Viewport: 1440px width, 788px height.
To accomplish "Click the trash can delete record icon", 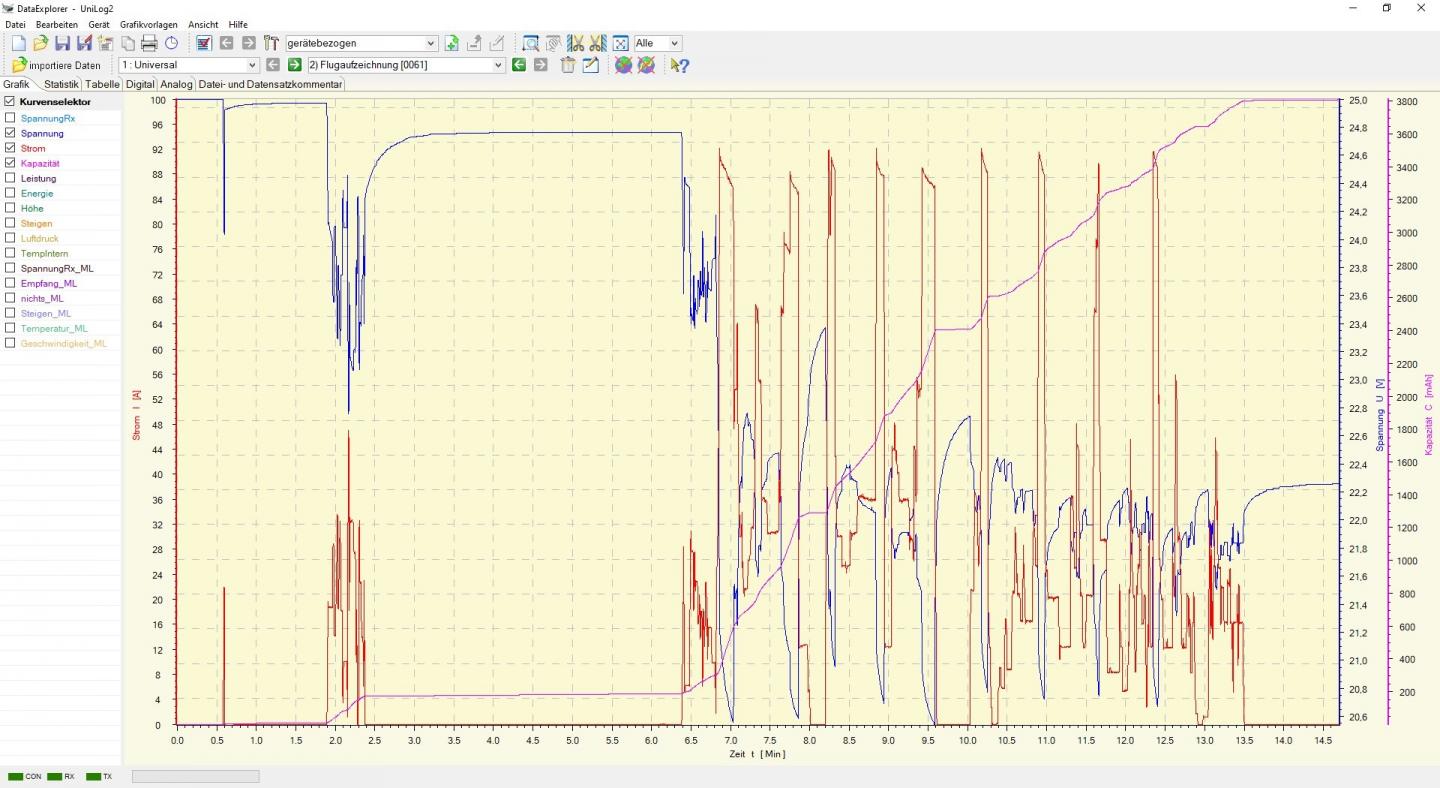I will point(568,65).
